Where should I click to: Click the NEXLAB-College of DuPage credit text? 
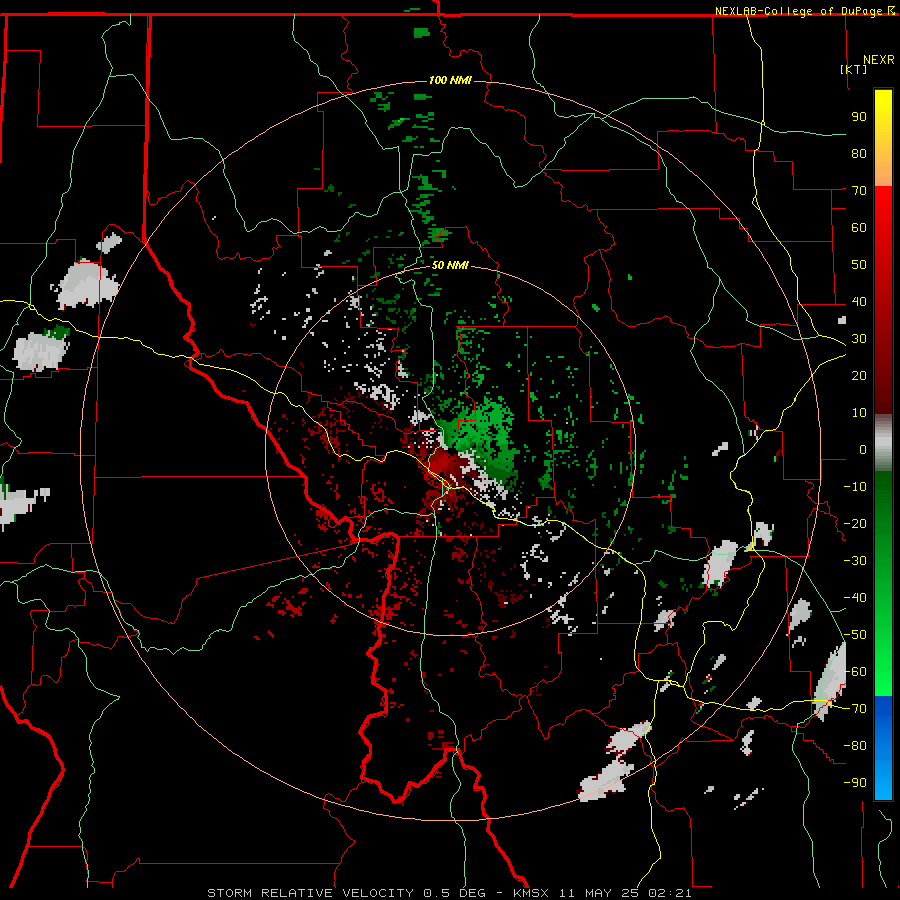(800, 11)
